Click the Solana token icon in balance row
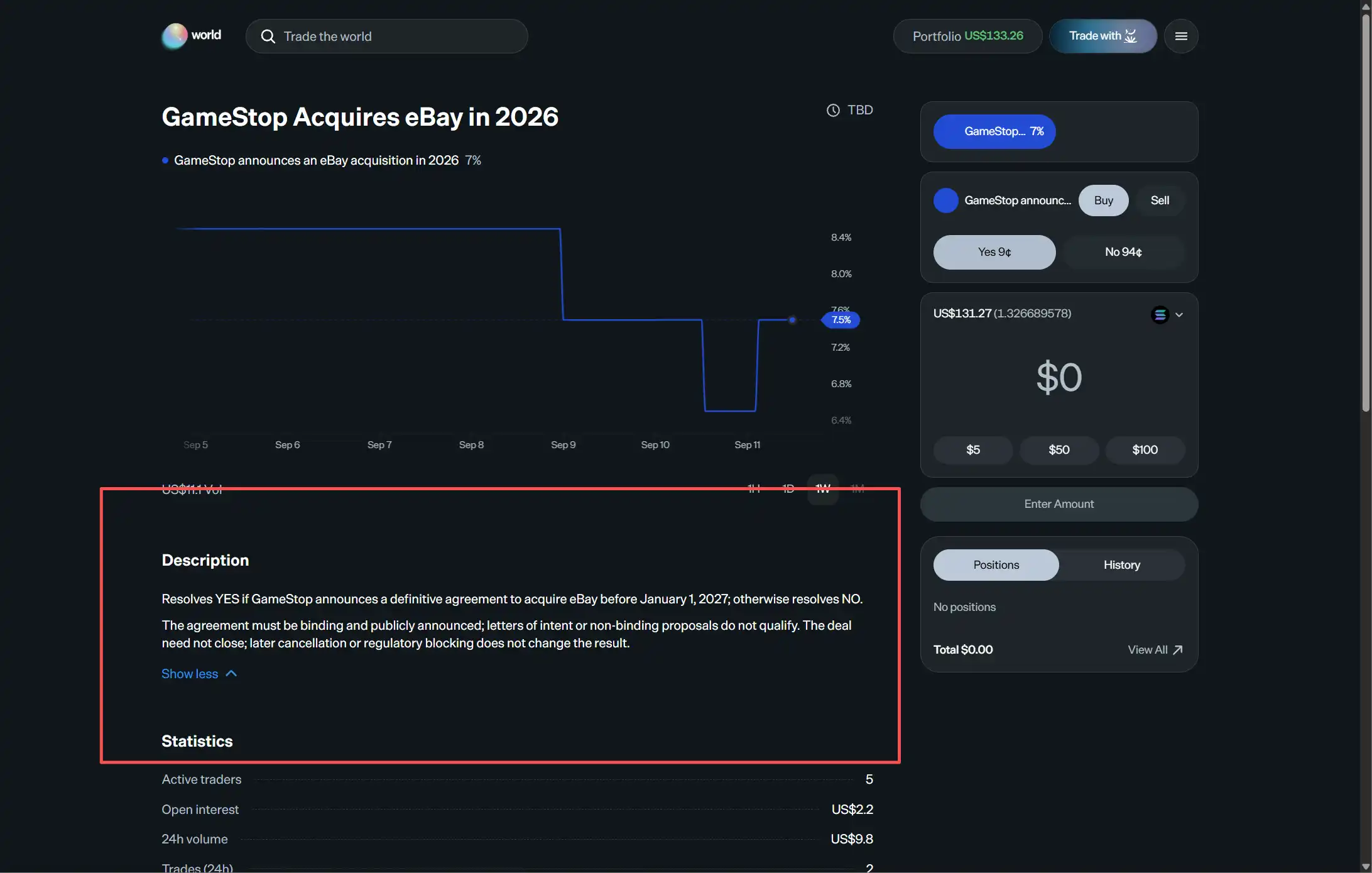The image size is (1372, 873). click(1160, 314)
